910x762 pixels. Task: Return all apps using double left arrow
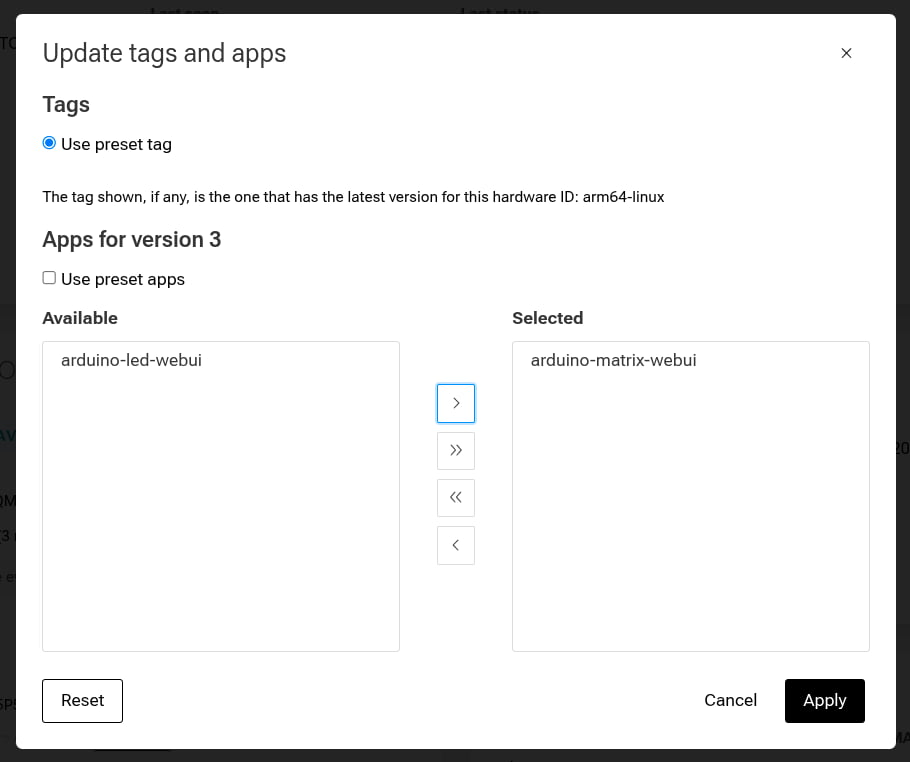pyautogui.click(x=455, y=497)
